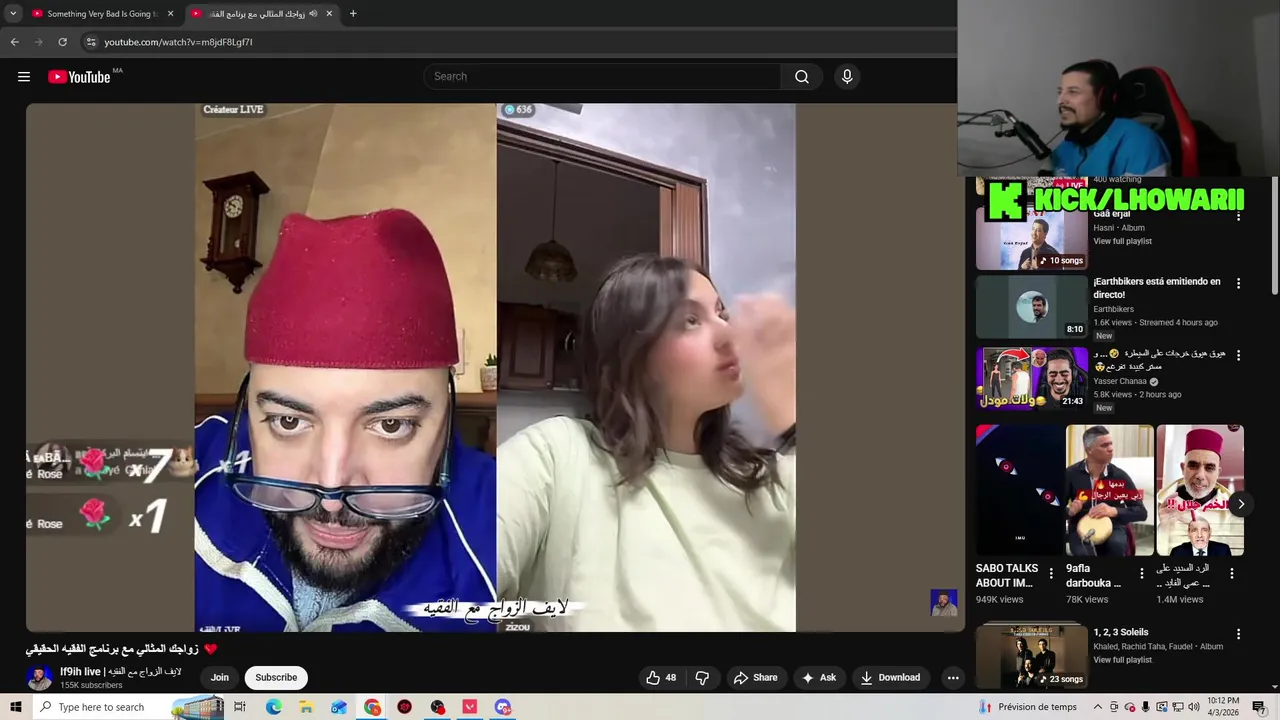Open Prévision de temps weather widget
The image size is (1280, 720).
pos(1028,707)
